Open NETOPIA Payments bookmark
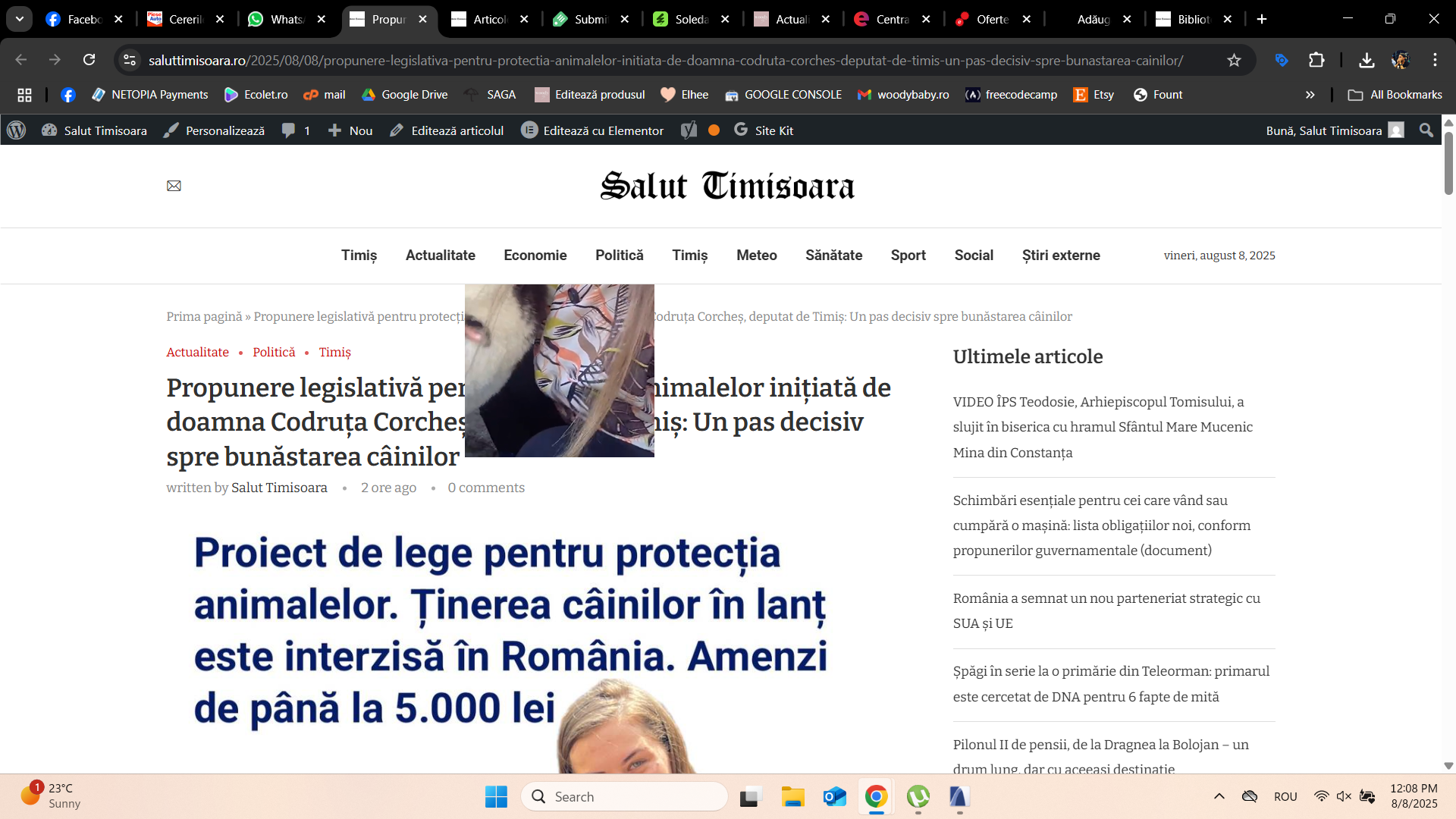Image resolution: width=1456 pixels, height=819 pixels. tap(149, 95)
